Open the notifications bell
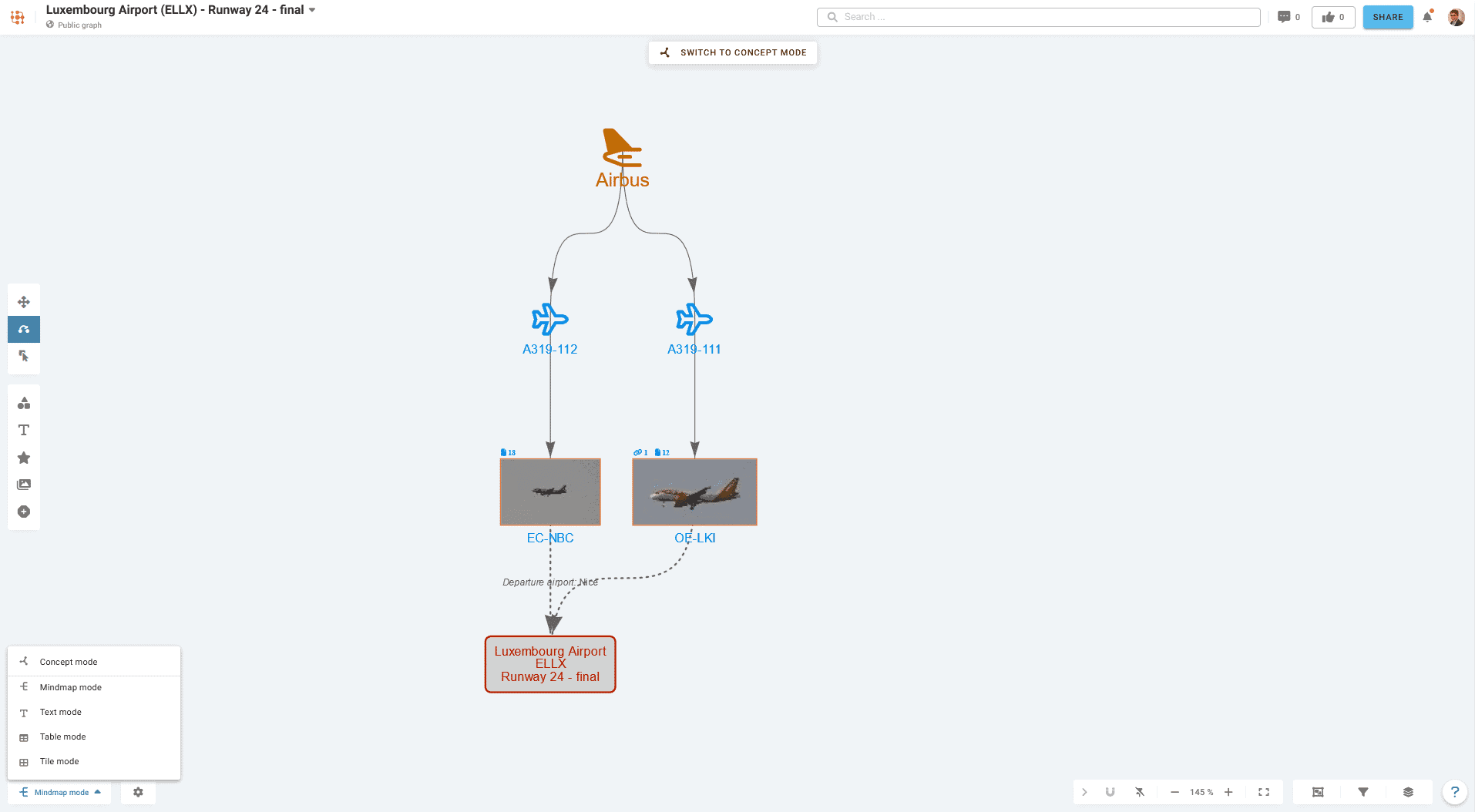 (x=1427, y=17)
